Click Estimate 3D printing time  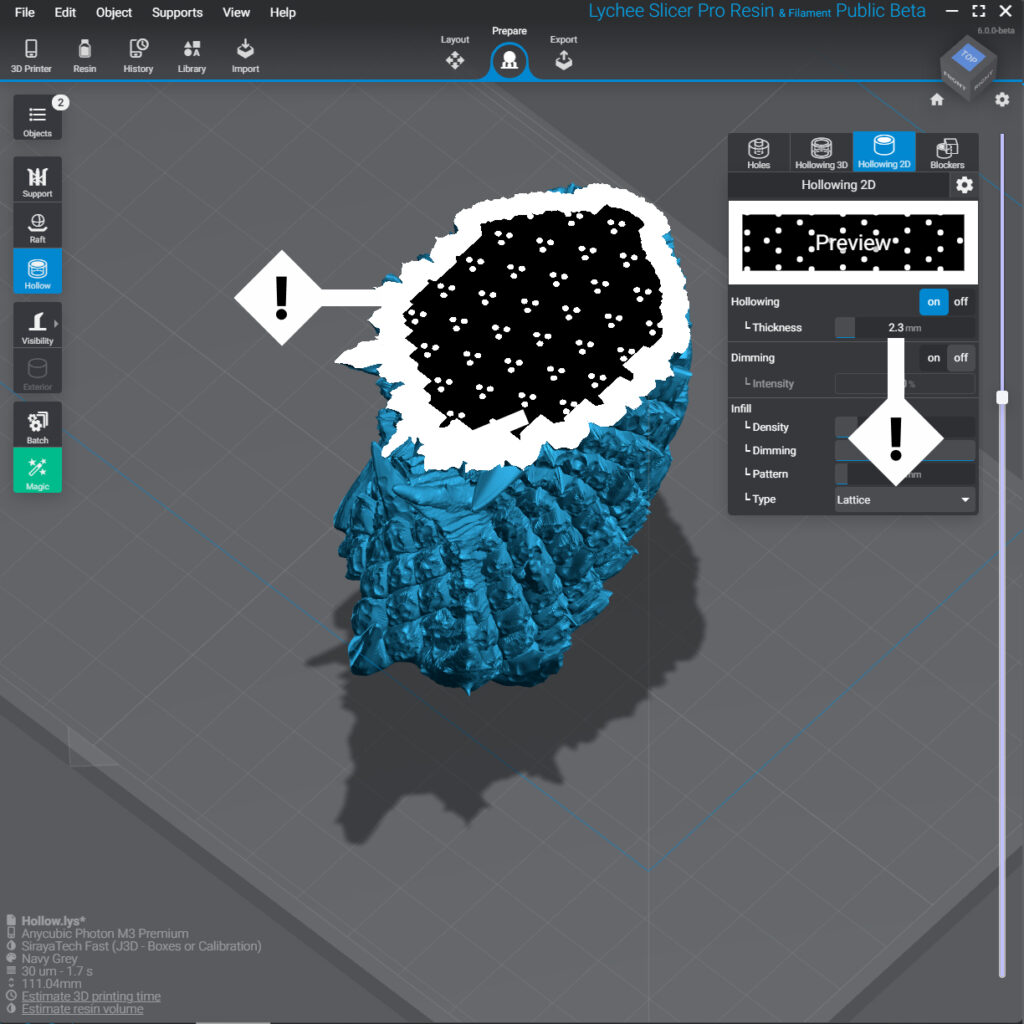coord(88,995)
